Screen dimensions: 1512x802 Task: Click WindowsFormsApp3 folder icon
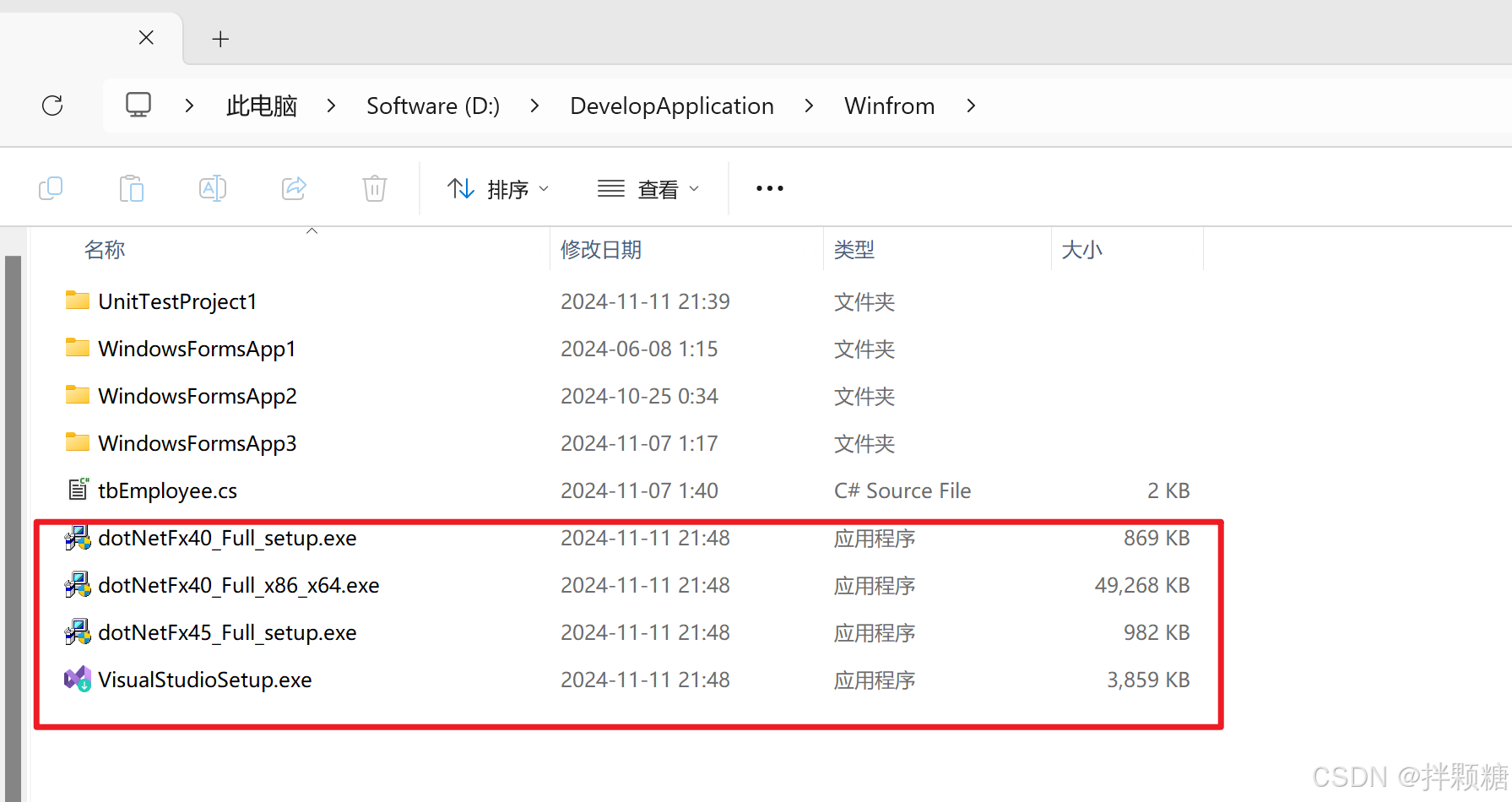coord(78,442)
